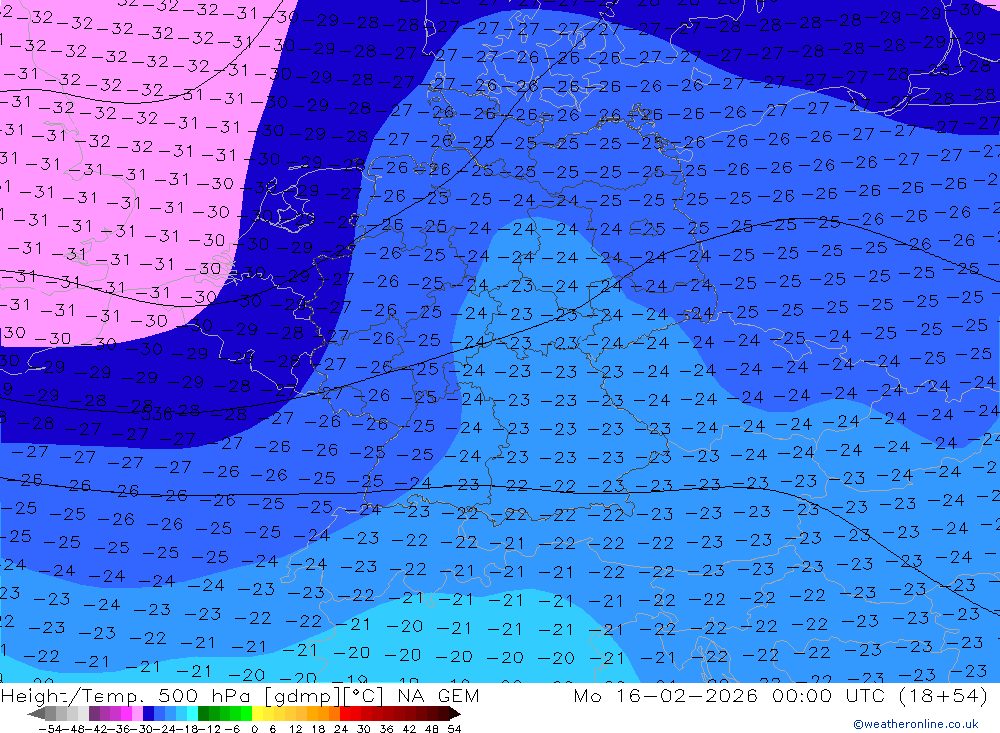Click the right arrow end of color scale
The width and height of the screenshot is (1000, 733).
[455, 714]
